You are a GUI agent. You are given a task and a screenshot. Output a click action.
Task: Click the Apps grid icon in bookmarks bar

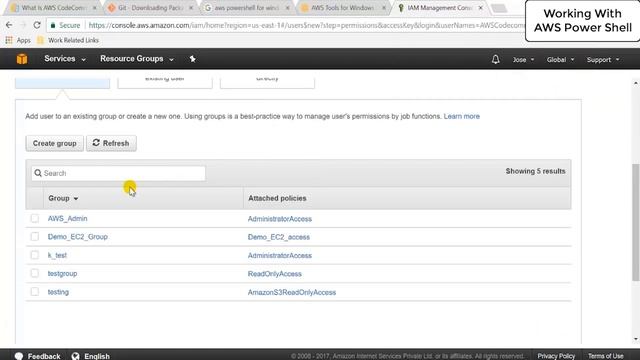(x=9, y=40)
